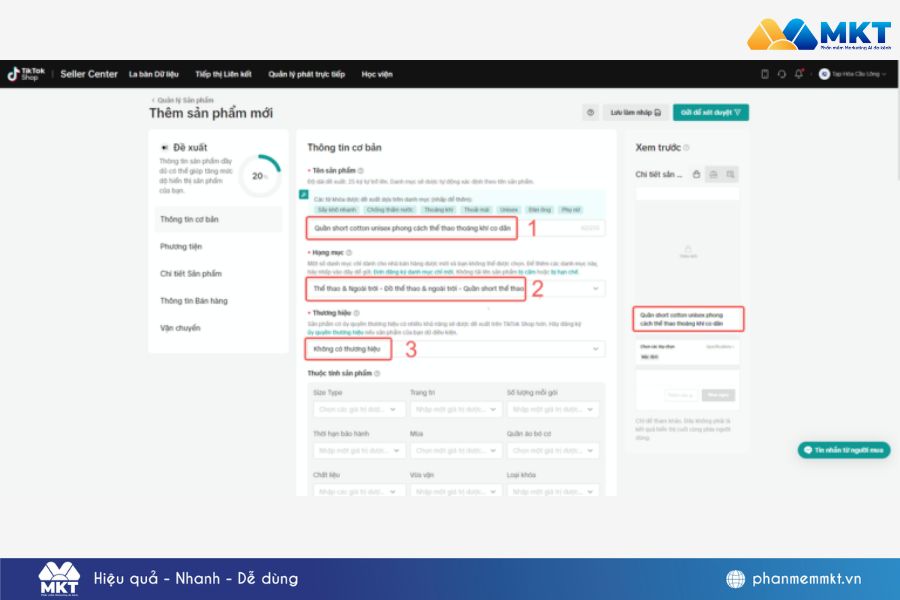Add the Phụ nữ keyword tag
Screen dimensions: 900x600
click(x=571, y=210)
